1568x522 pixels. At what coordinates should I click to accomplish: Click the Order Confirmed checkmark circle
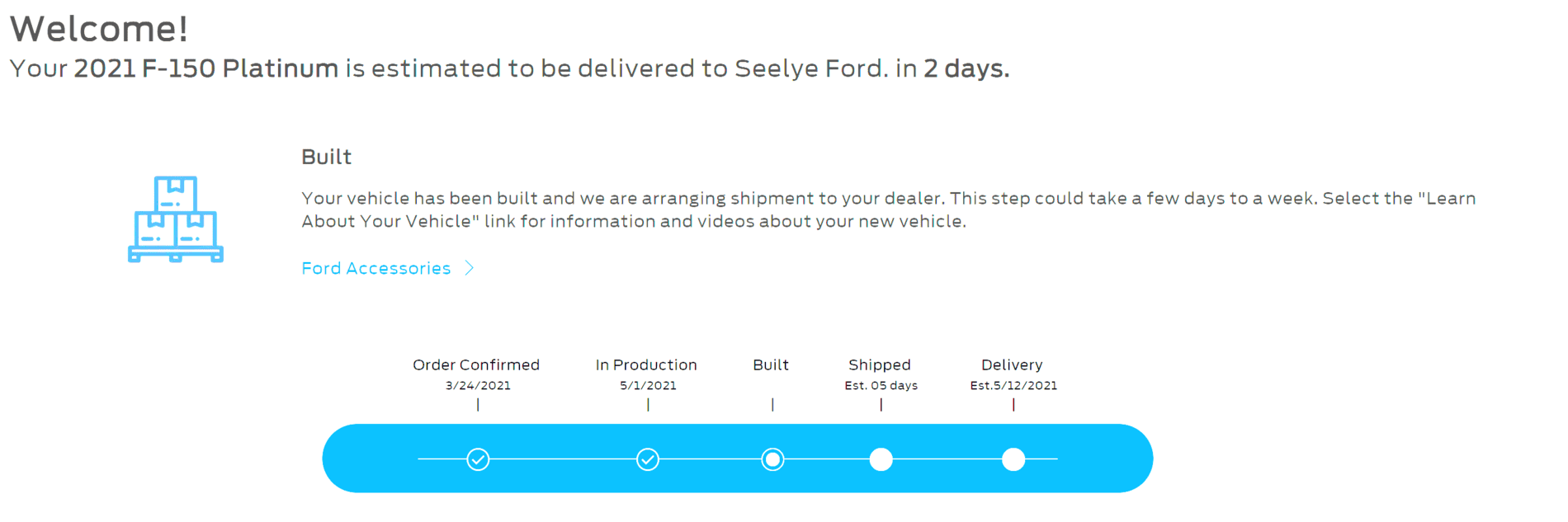pyautogui.click(x=478, y=459)
